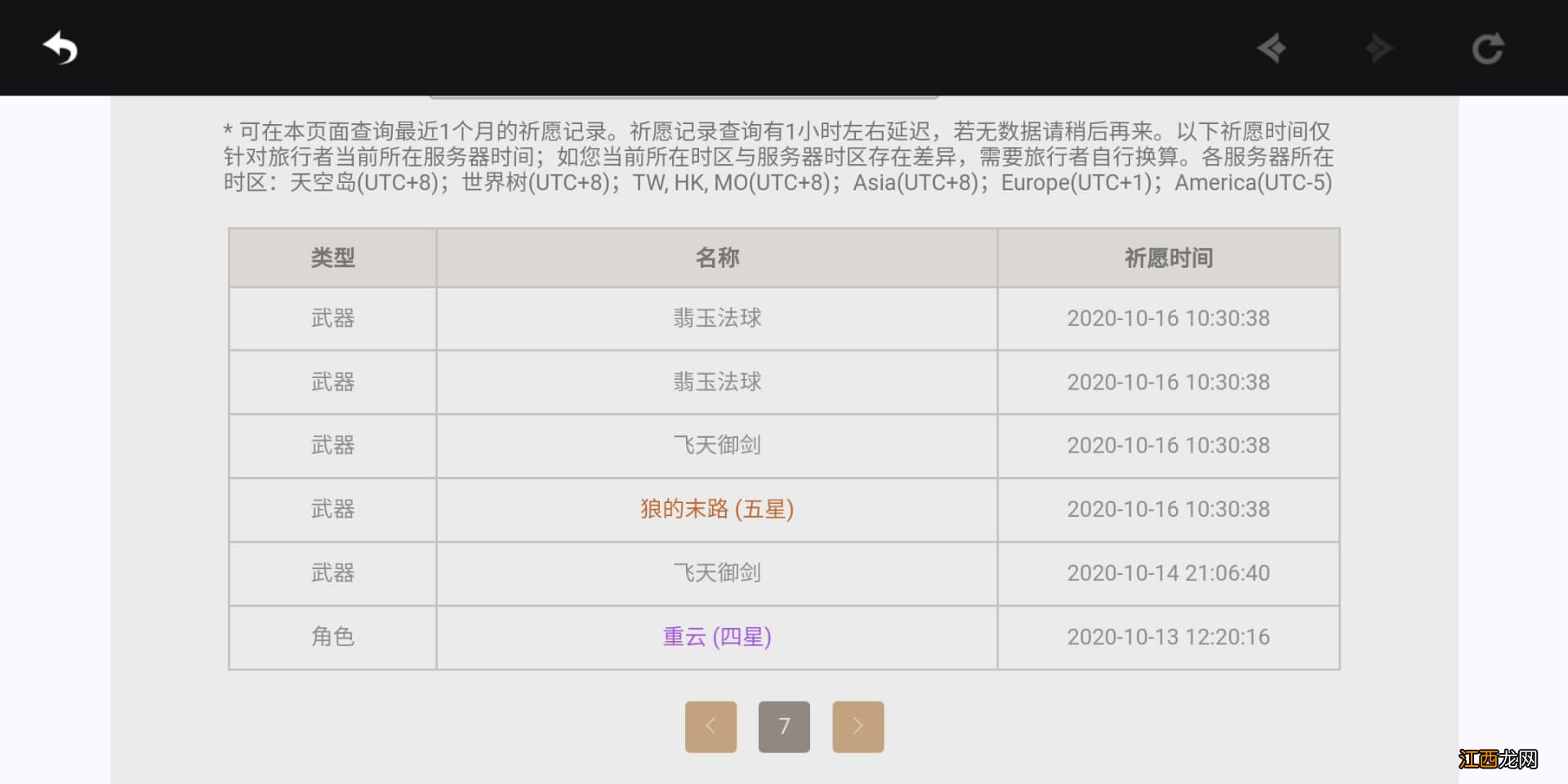This screenshot has width=1568, height=784.
Task: Click timestamp 2020-10-13 12:20:16
Action: coord(1169,636)
